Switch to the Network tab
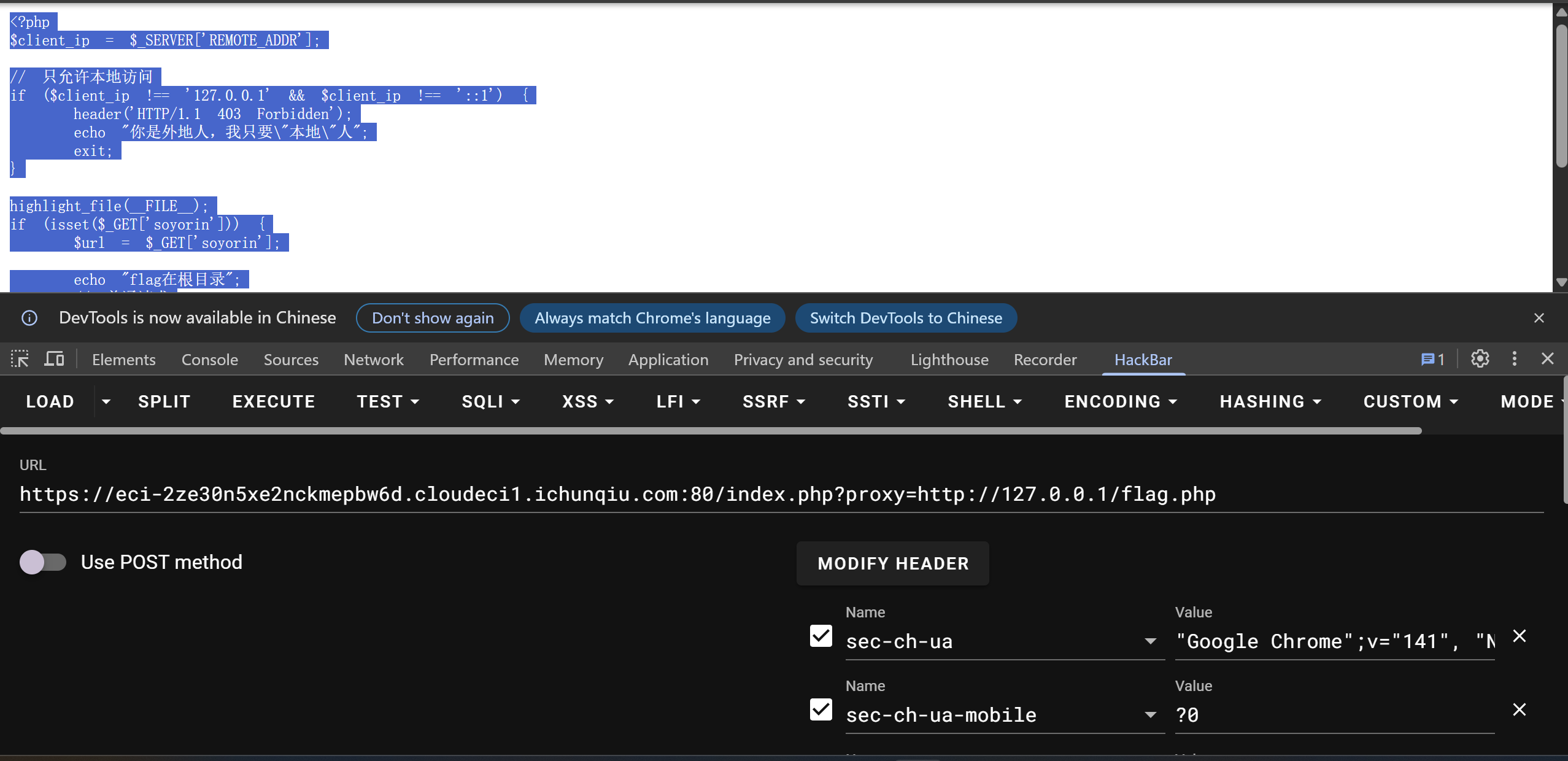The image size is (1568, 761). [373, 360]
